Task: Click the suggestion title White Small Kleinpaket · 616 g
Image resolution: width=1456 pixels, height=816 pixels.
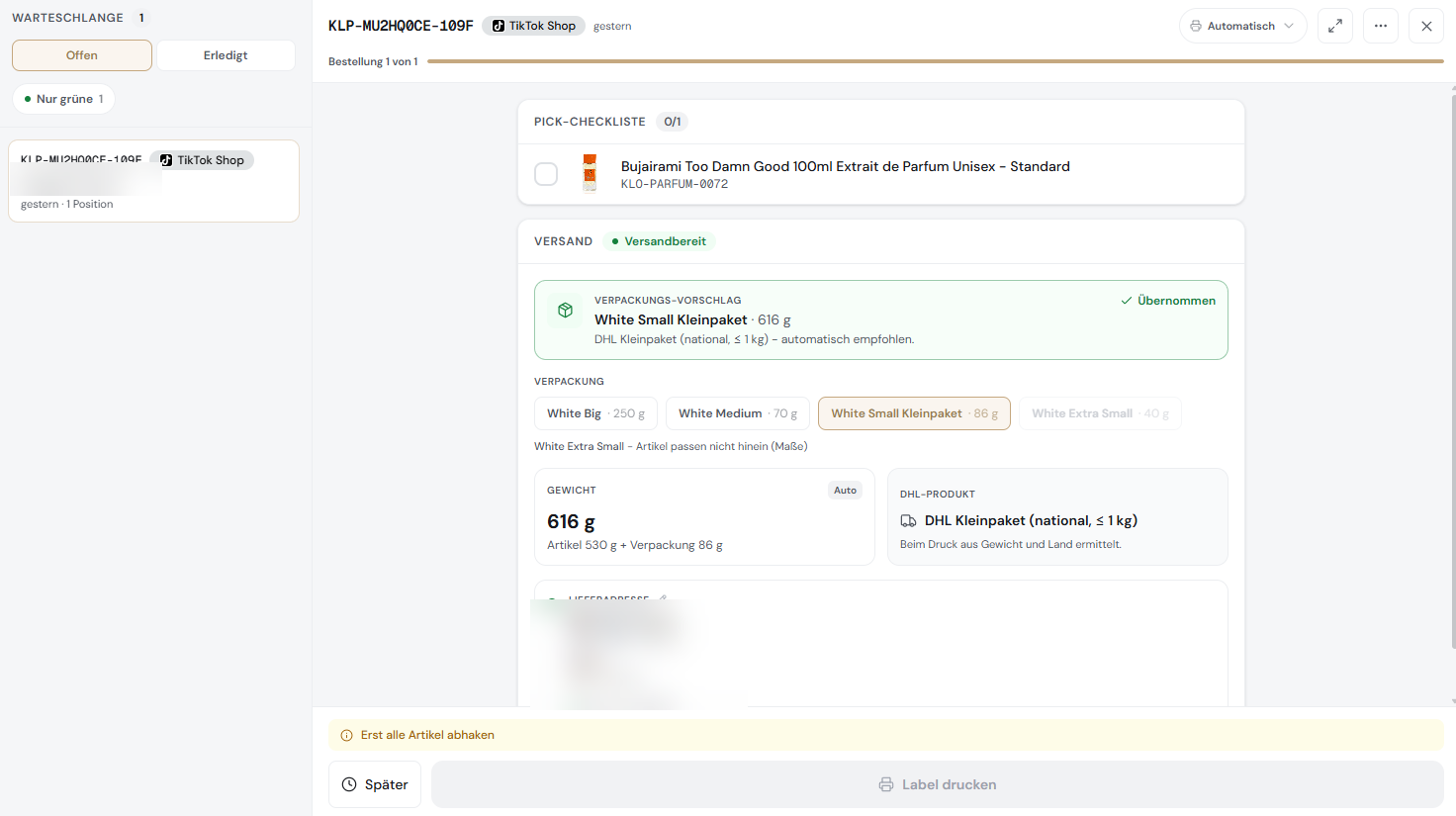Action: pyautogui.click(x=692, y=319)
